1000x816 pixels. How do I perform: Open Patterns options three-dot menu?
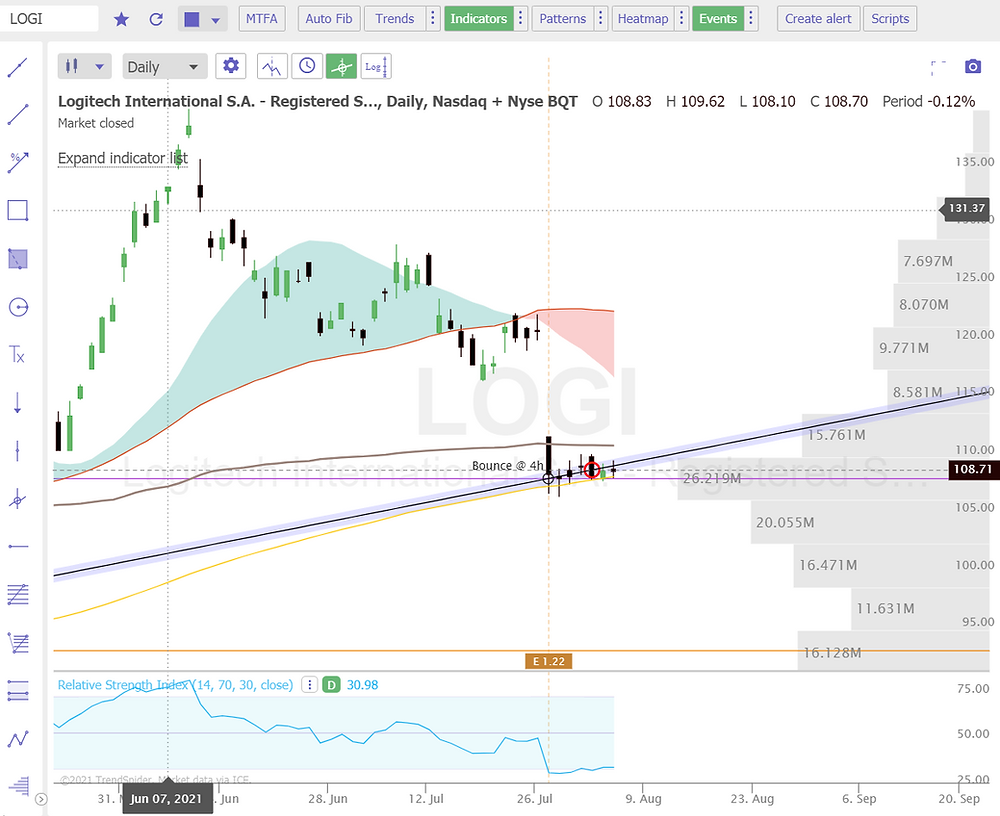(x=601, y=19)
